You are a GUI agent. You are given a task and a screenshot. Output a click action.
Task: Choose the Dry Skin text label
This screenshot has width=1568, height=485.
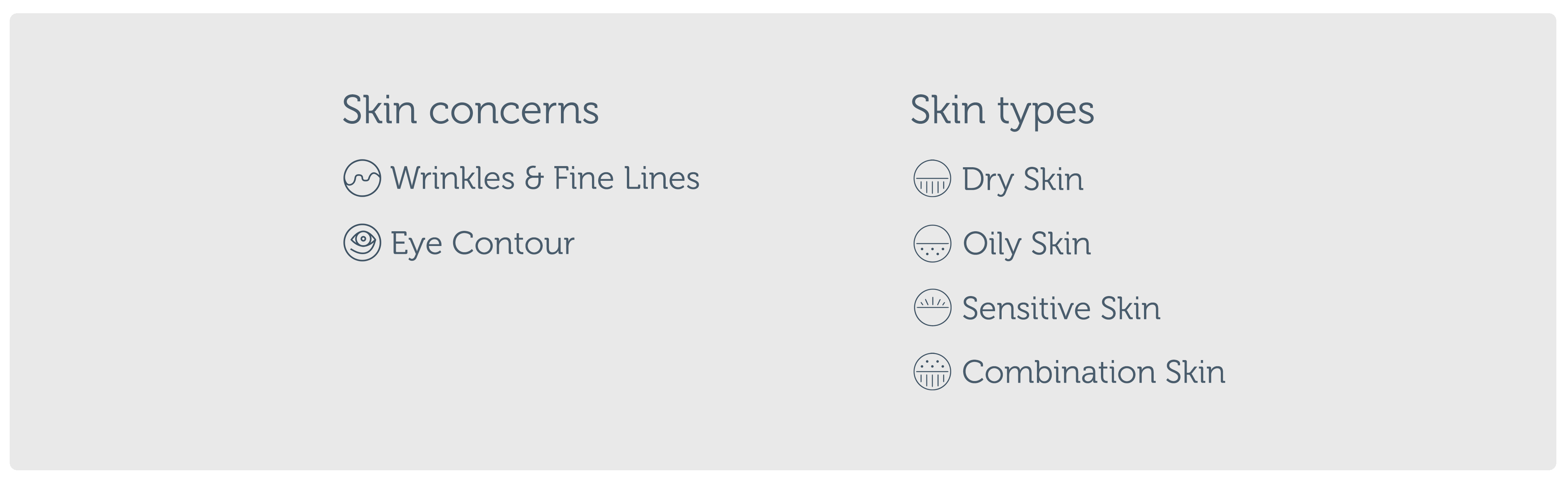tap(1023, 180)
